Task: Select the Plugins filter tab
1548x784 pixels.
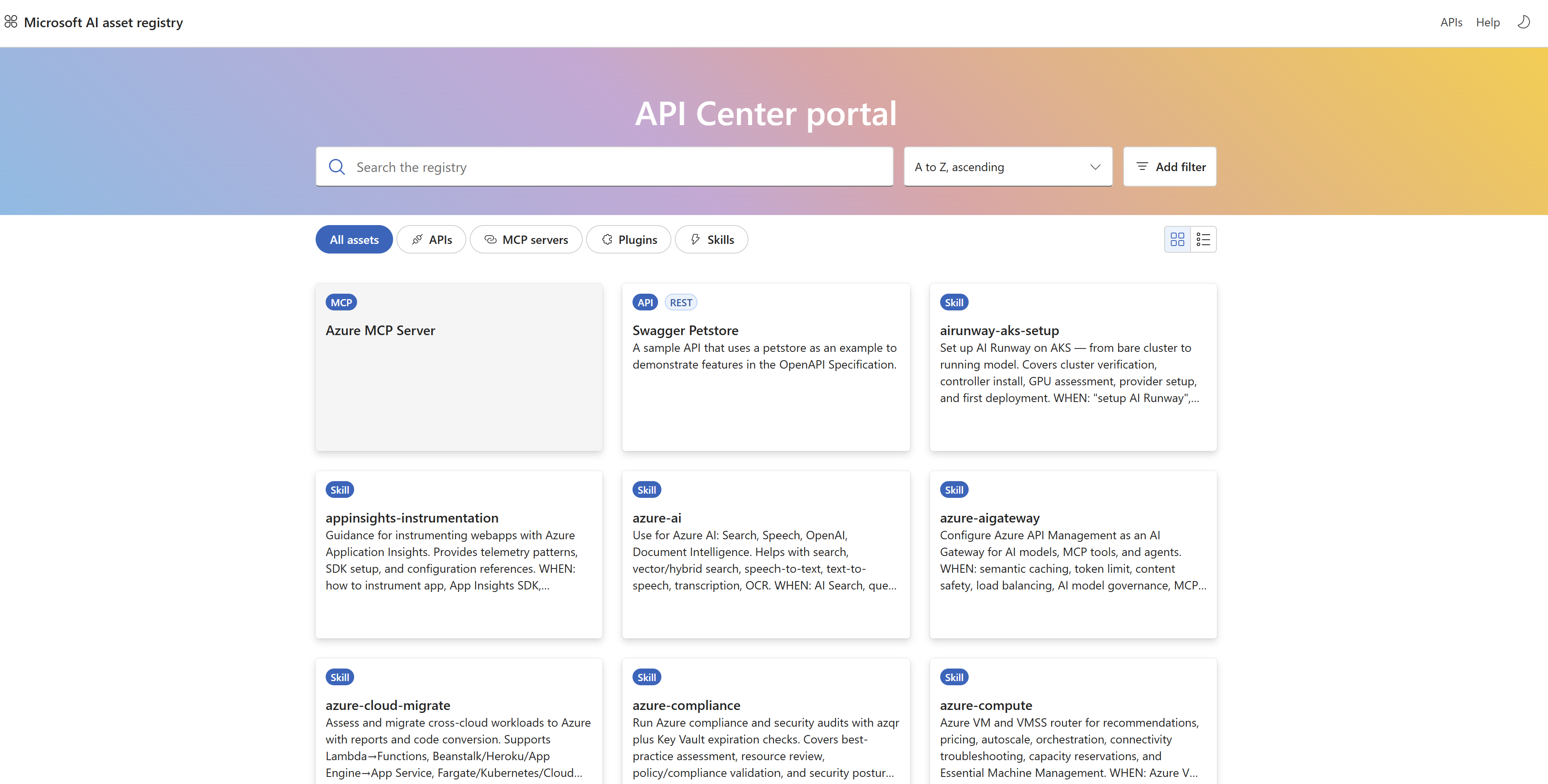Action: point(629,240)
